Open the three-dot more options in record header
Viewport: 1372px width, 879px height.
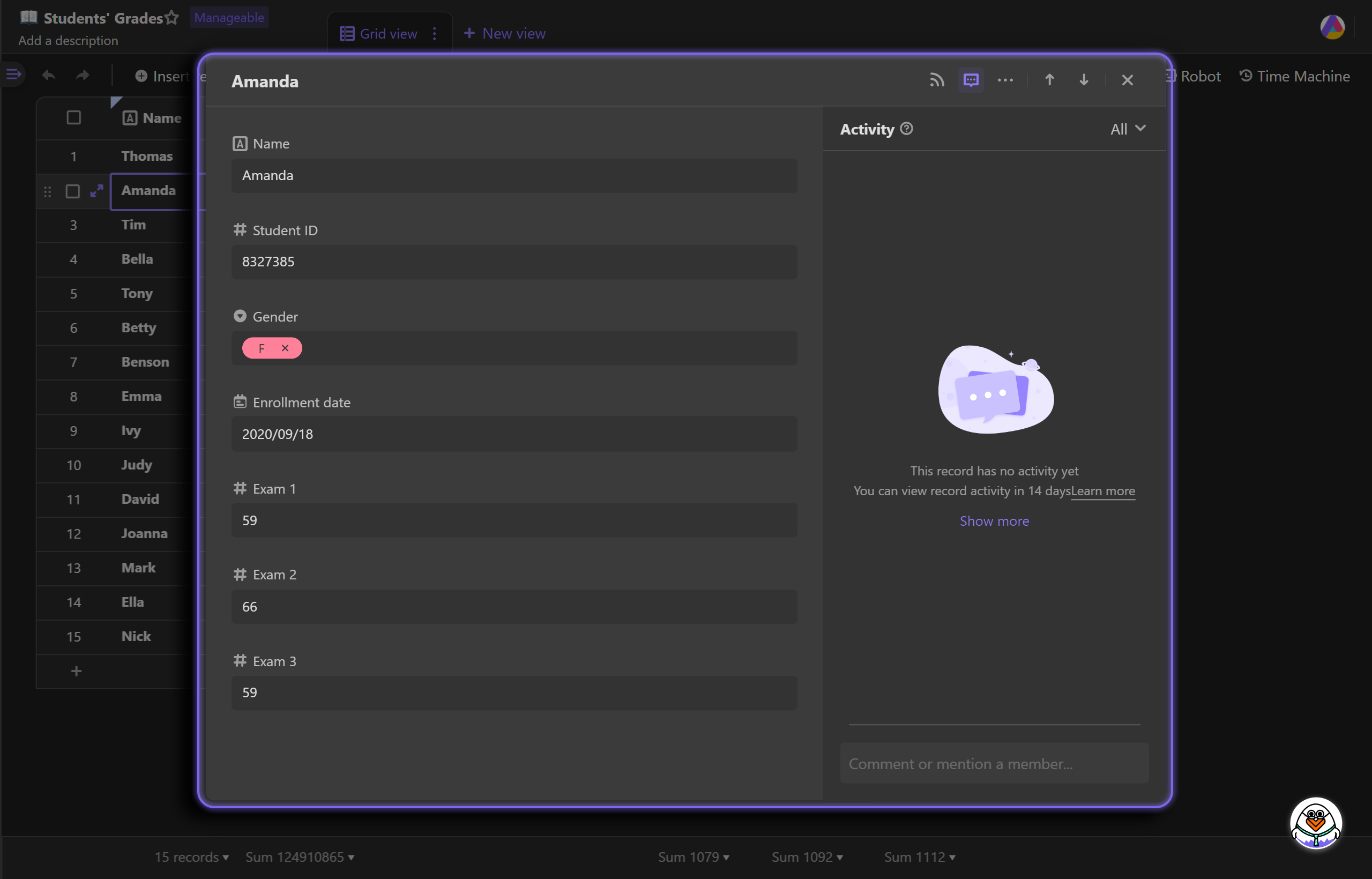pos(1005,80)
